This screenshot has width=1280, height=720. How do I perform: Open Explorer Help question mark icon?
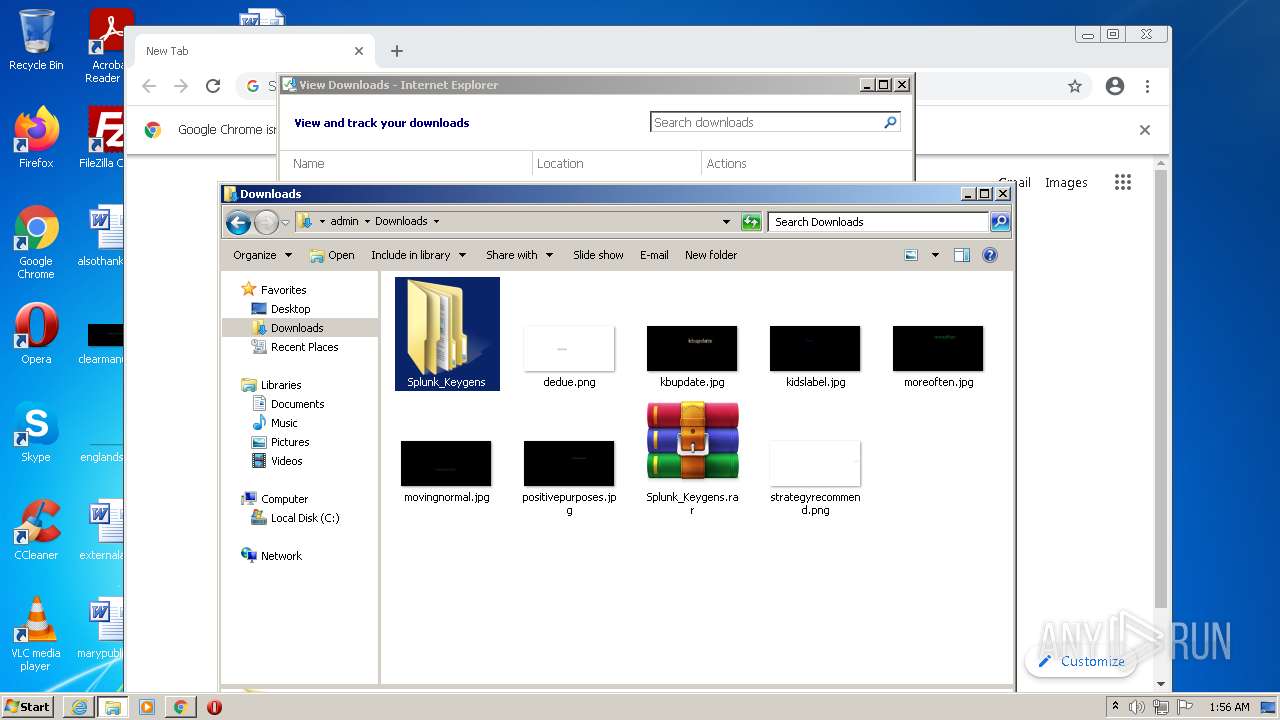tap(990, 255)
